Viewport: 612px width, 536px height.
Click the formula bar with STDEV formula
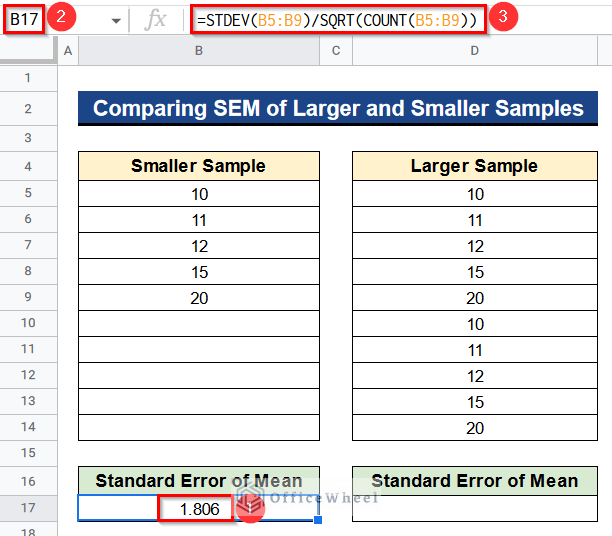coord(338,20)
